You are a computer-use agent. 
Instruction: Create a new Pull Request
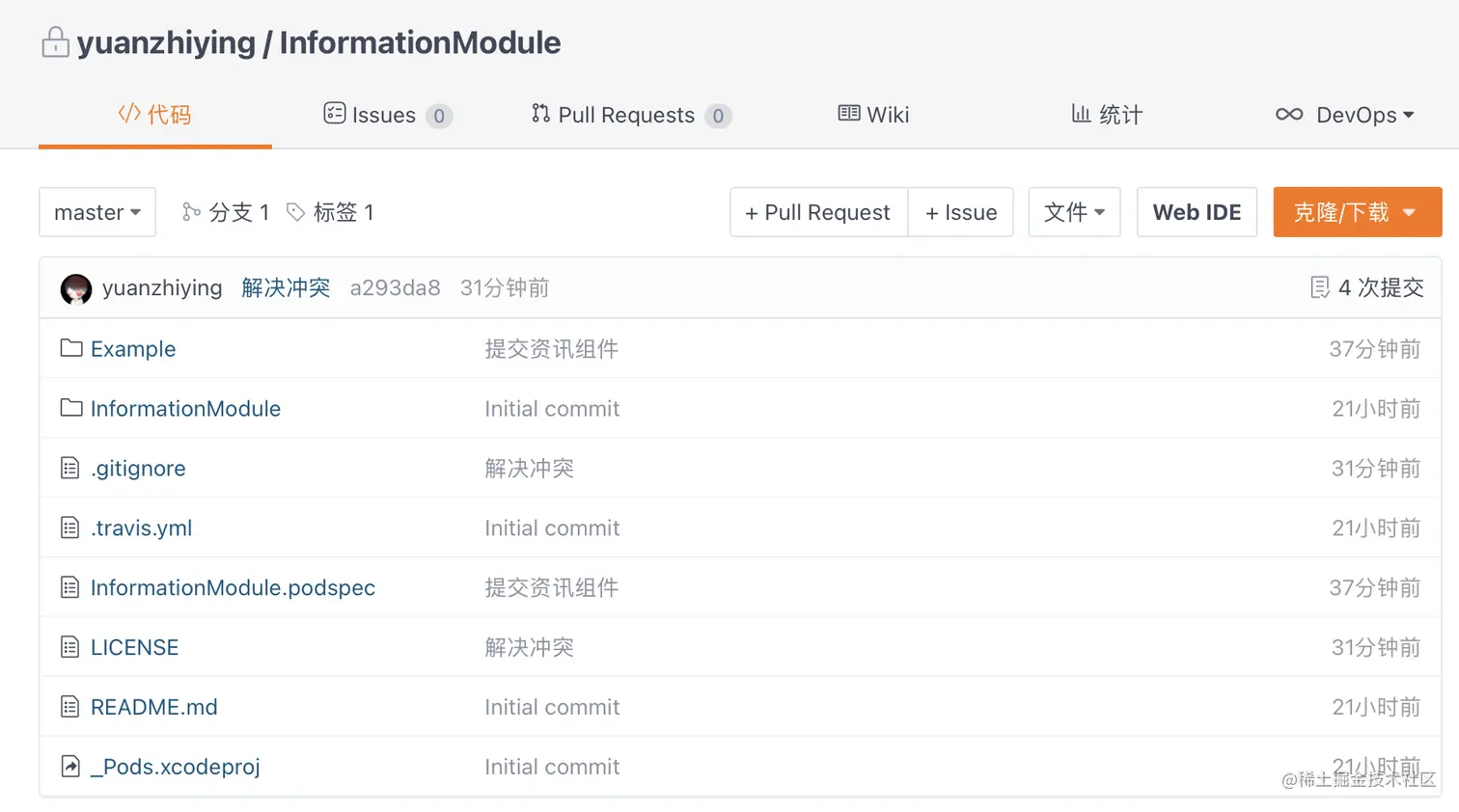818,212
